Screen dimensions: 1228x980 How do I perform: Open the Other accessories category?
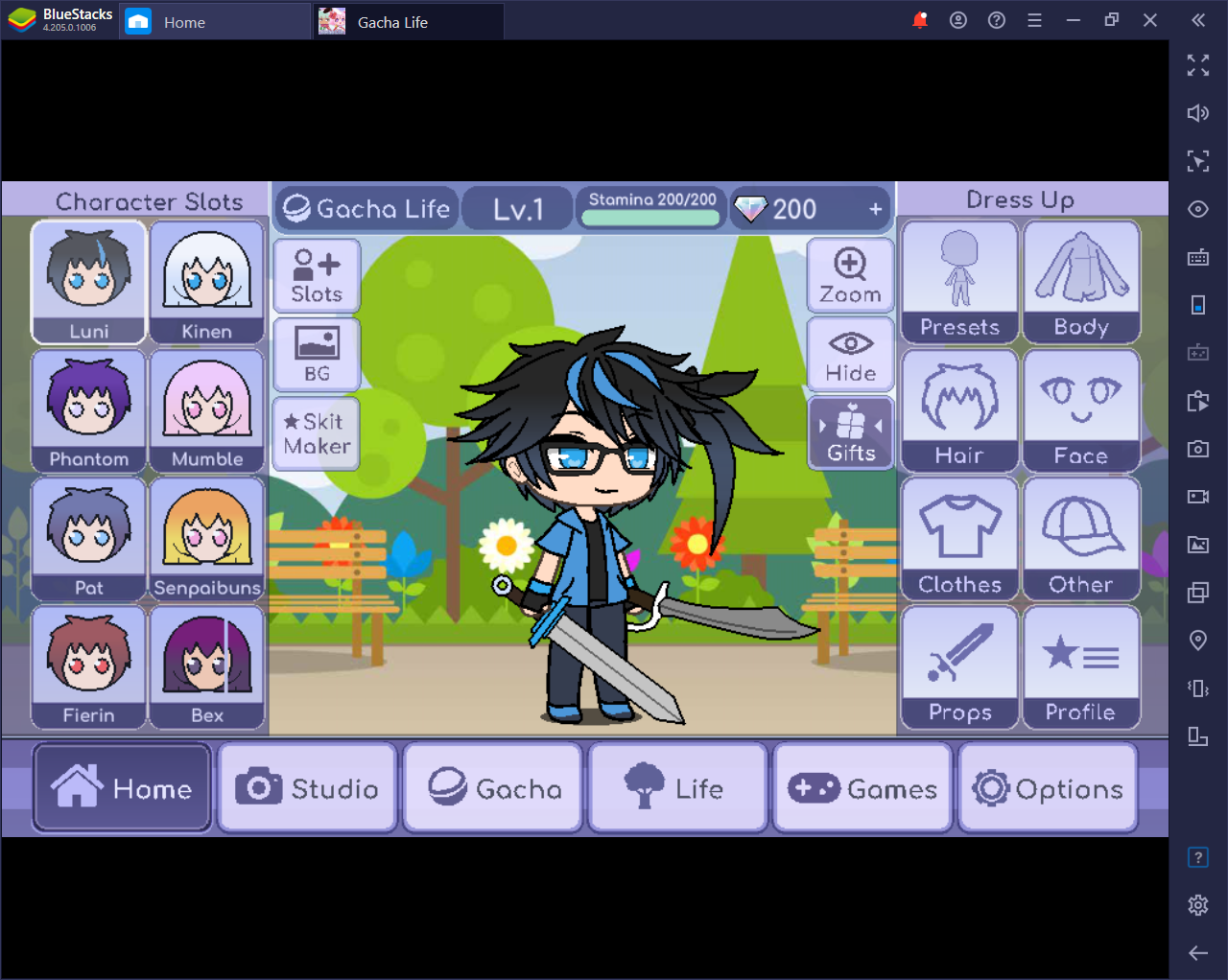1081,539
